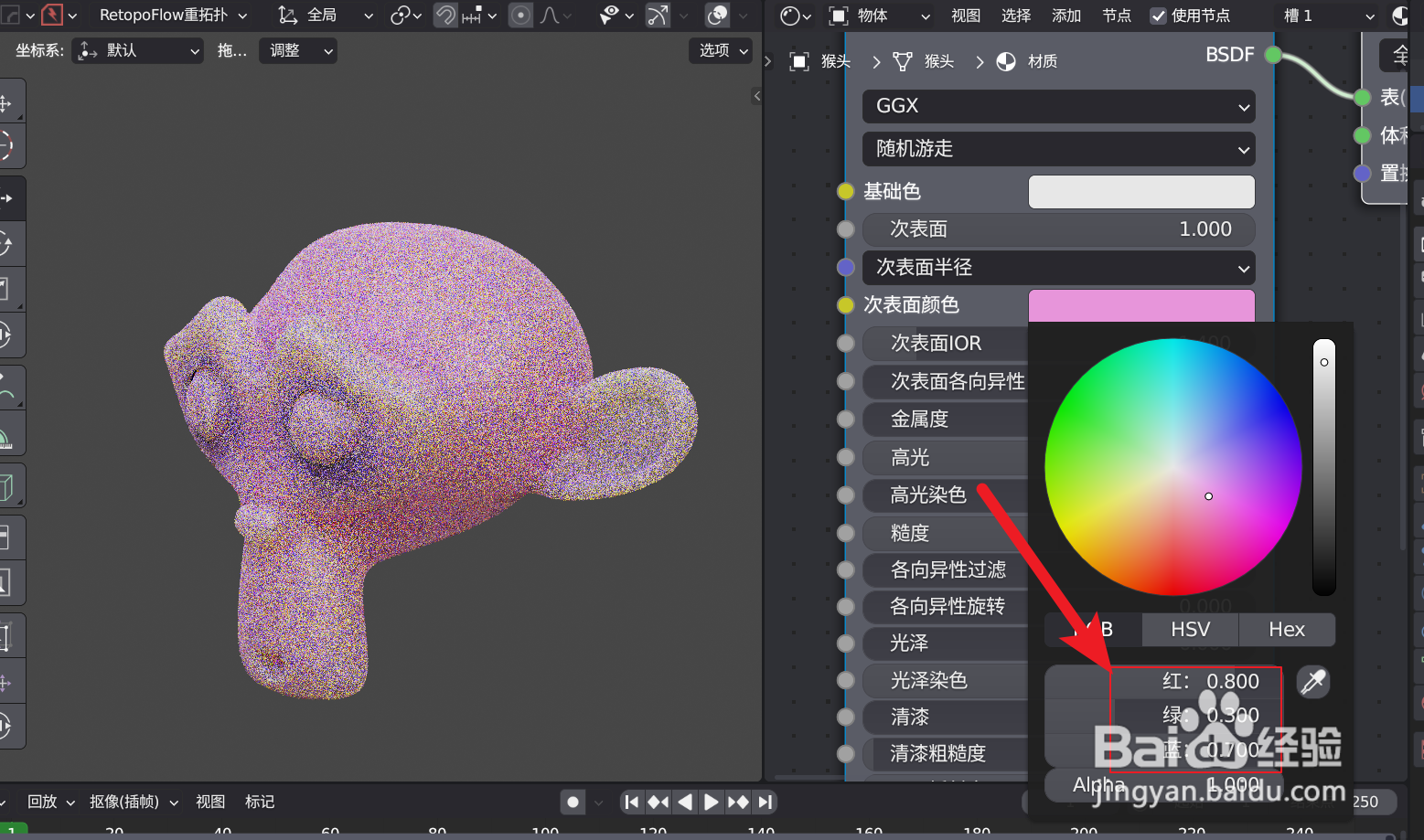Open the proportional falloff curve dropdown
This screenshot has height=840, width=1424.
pos(555,16)
